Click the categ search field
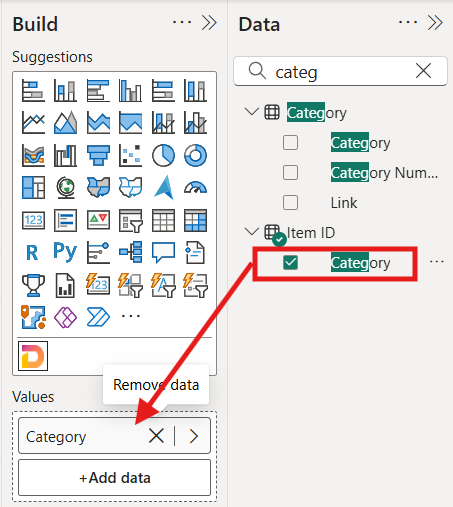 coord(340,71)
